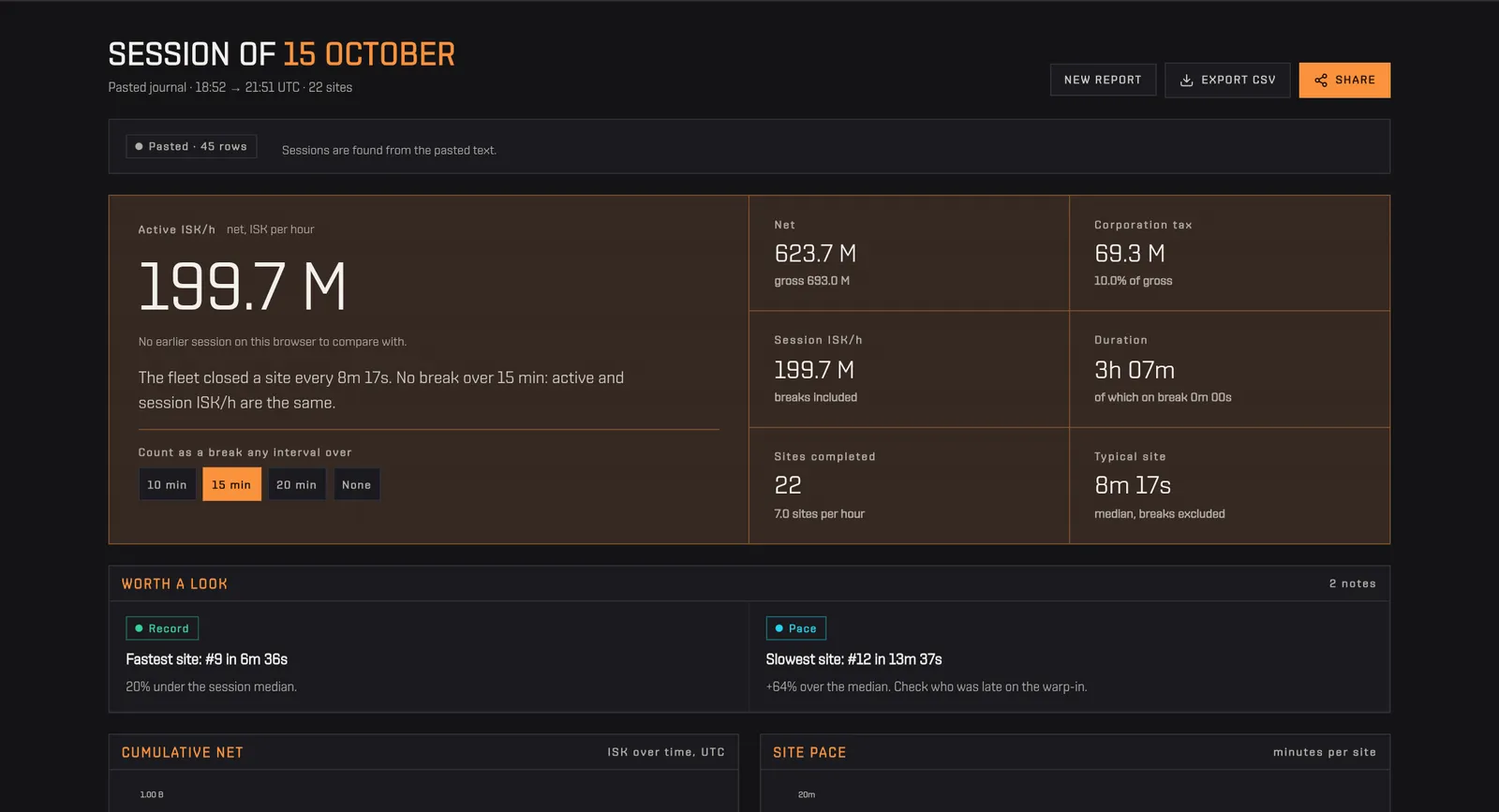The image size is (1499, 812).
Task: Click the 'median, breaks excluded' subtext
Action: pos(1160,514)
